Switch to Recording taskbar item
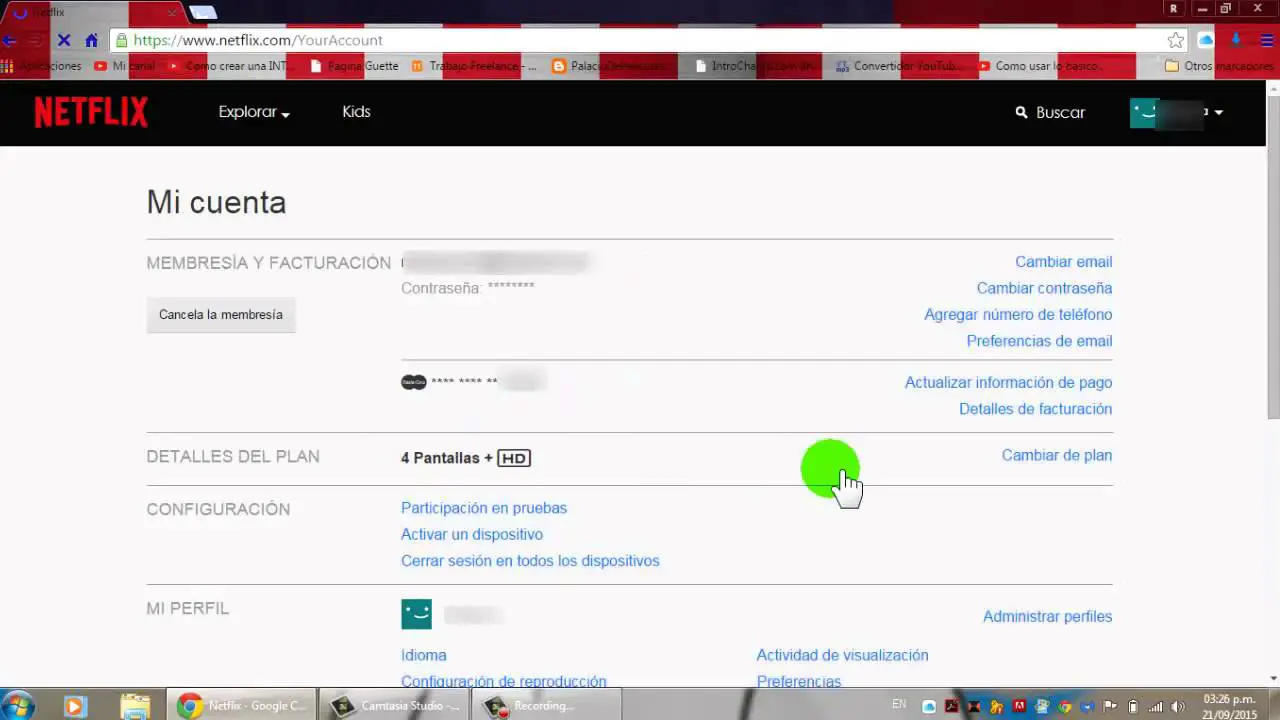 (x=546, y=706)
